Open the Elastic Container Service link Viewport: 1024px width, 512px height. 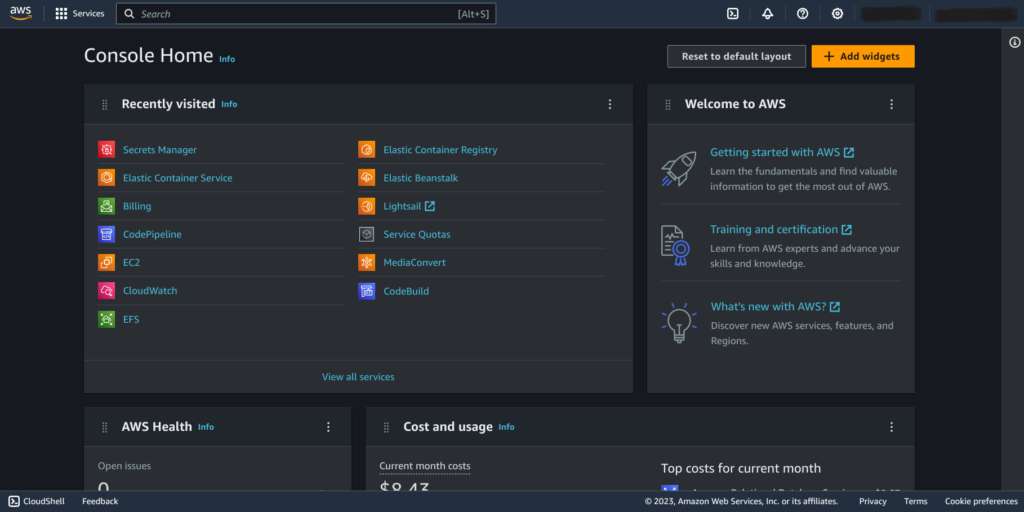(178, 178)
